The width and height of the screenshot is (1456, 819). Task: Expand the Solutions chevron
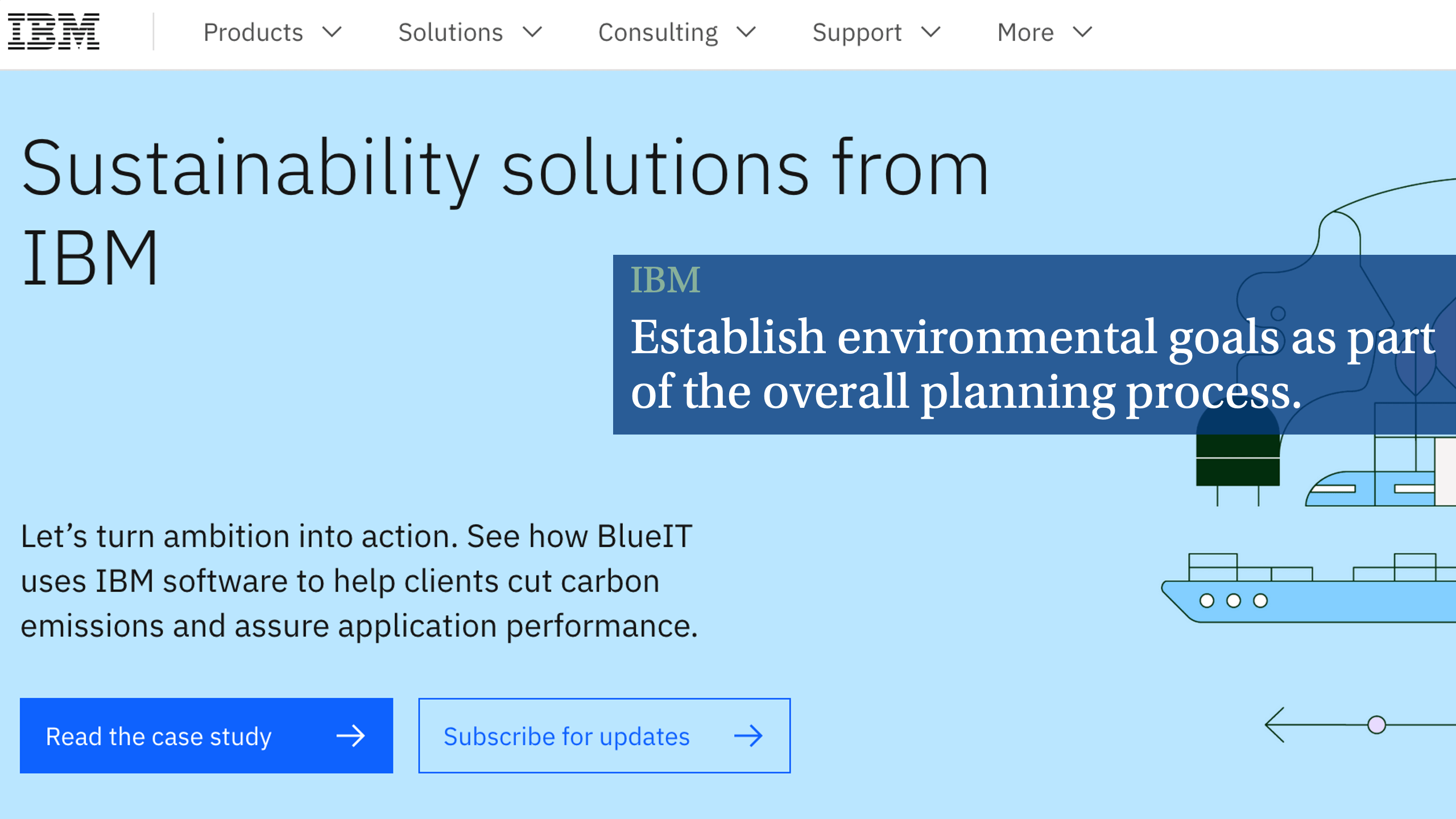coord(532,32)
